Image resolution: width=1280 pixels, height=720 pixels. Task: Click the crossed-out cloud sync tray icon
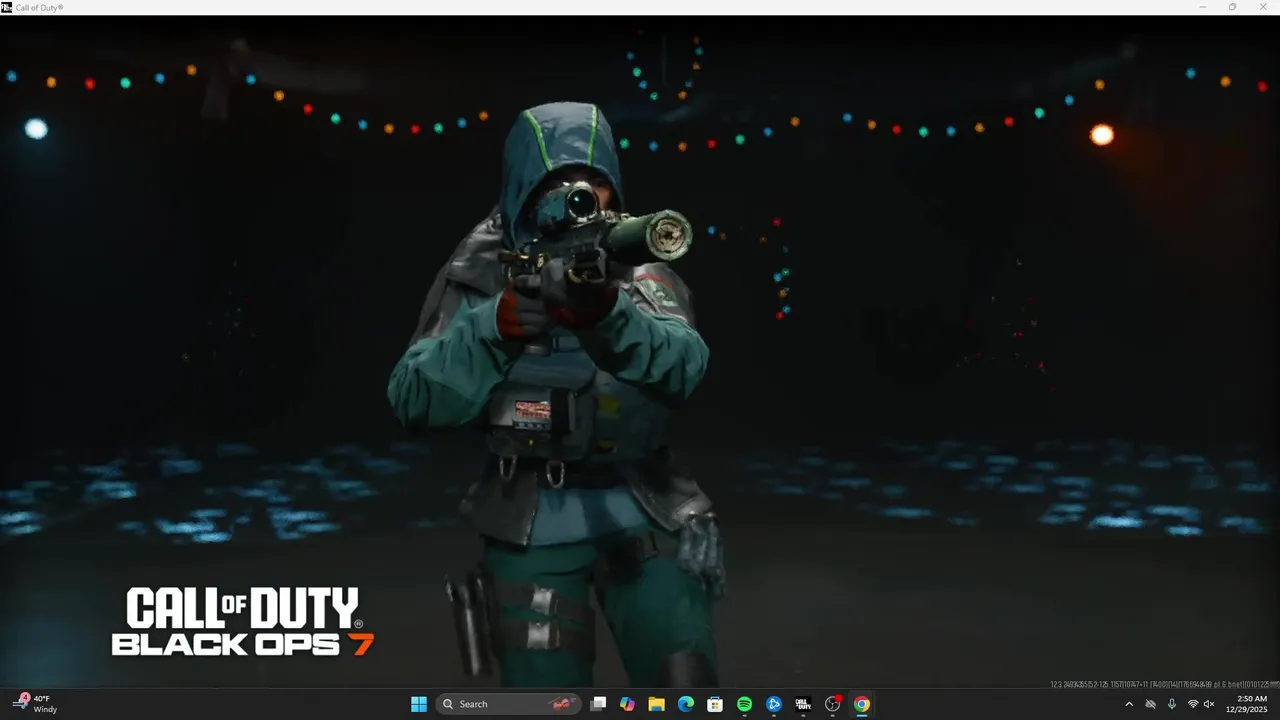1150,704
